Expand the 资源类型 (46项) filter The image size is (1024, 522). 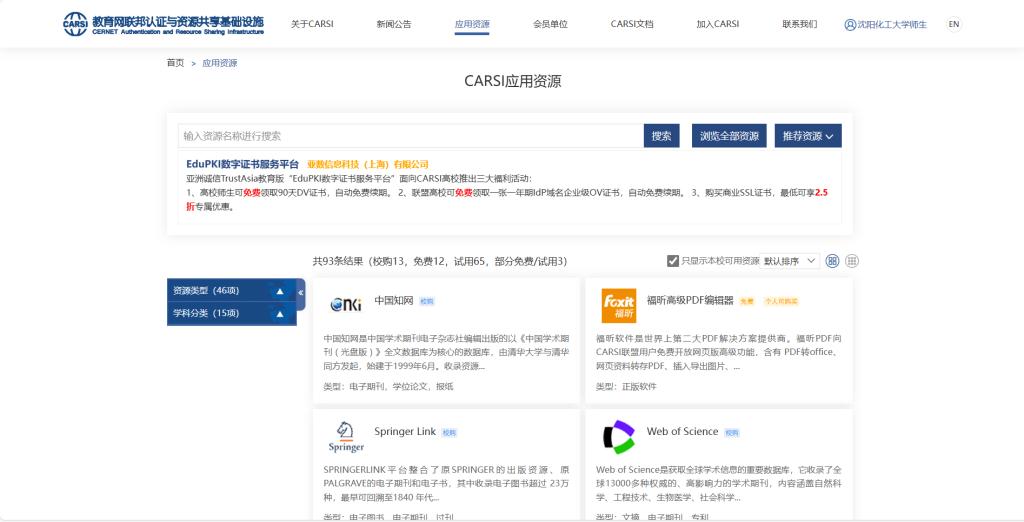point(231,291)
